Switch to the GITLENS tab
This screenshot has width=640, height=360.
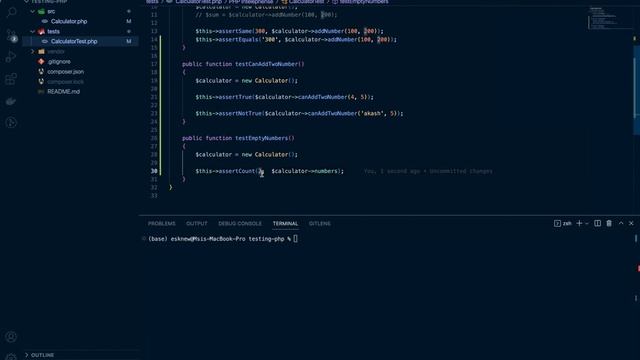pos(320,224)
